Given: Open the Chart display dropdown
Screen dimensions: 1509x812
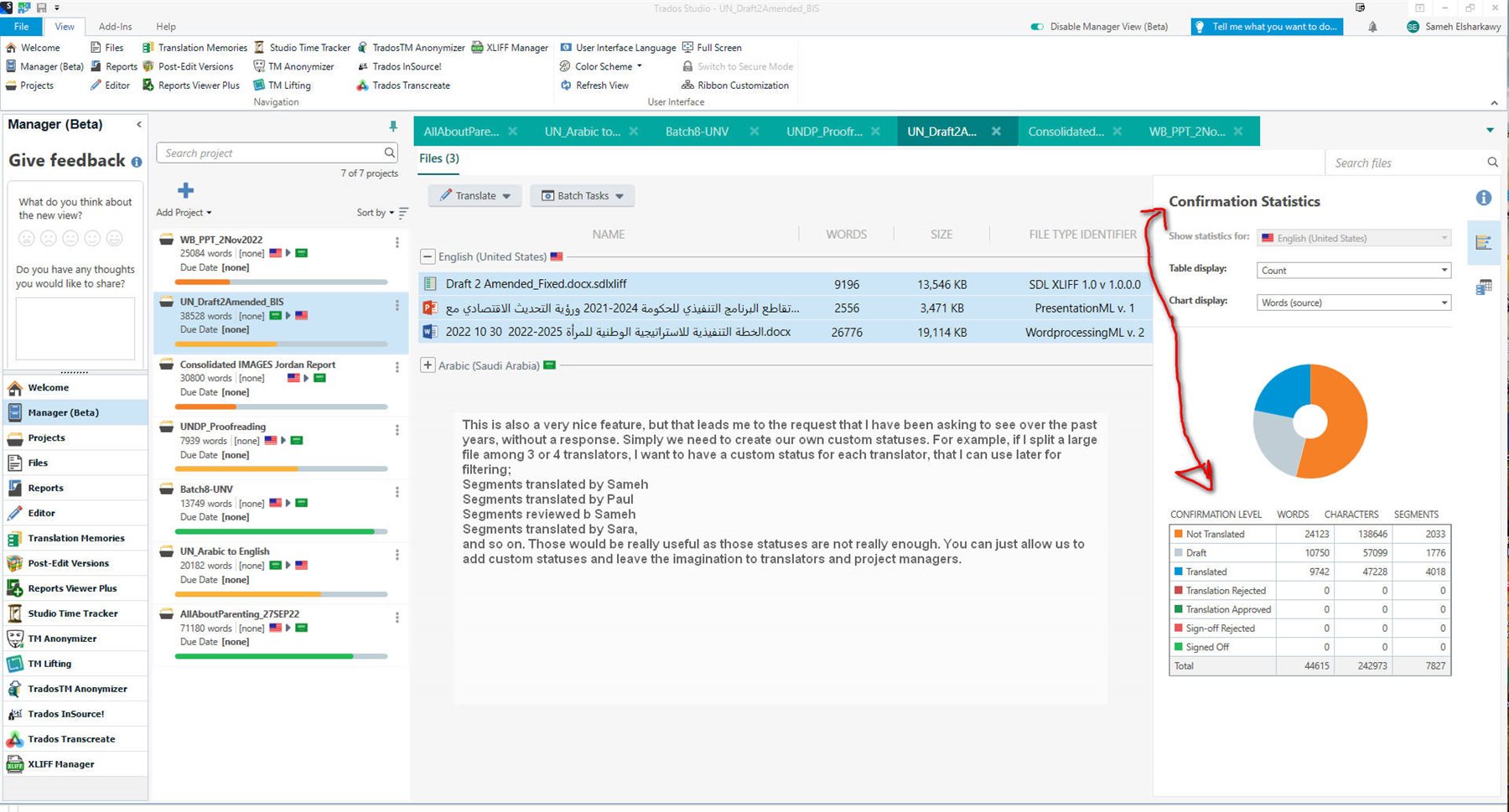Looking at the screenshot, I should [1354, 303].
